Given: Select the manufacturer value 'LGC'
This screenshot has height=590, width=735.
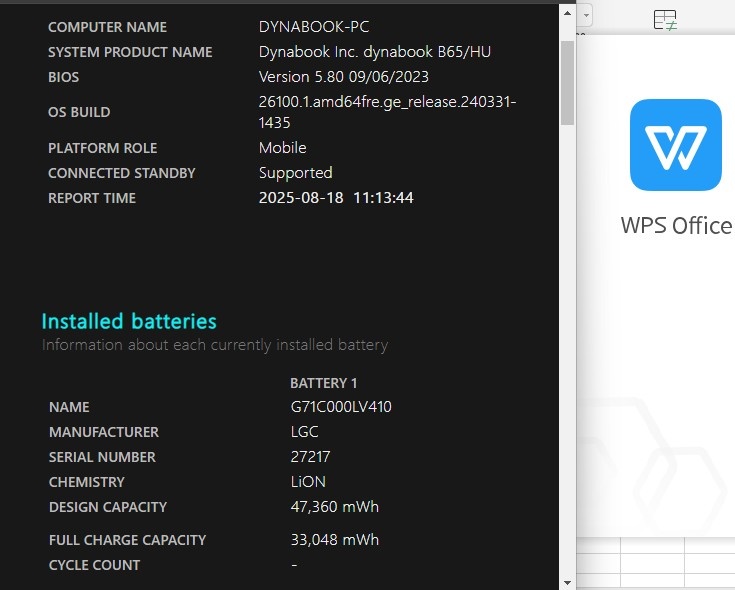Looking at the screenshot, I should tap(304, 432).
